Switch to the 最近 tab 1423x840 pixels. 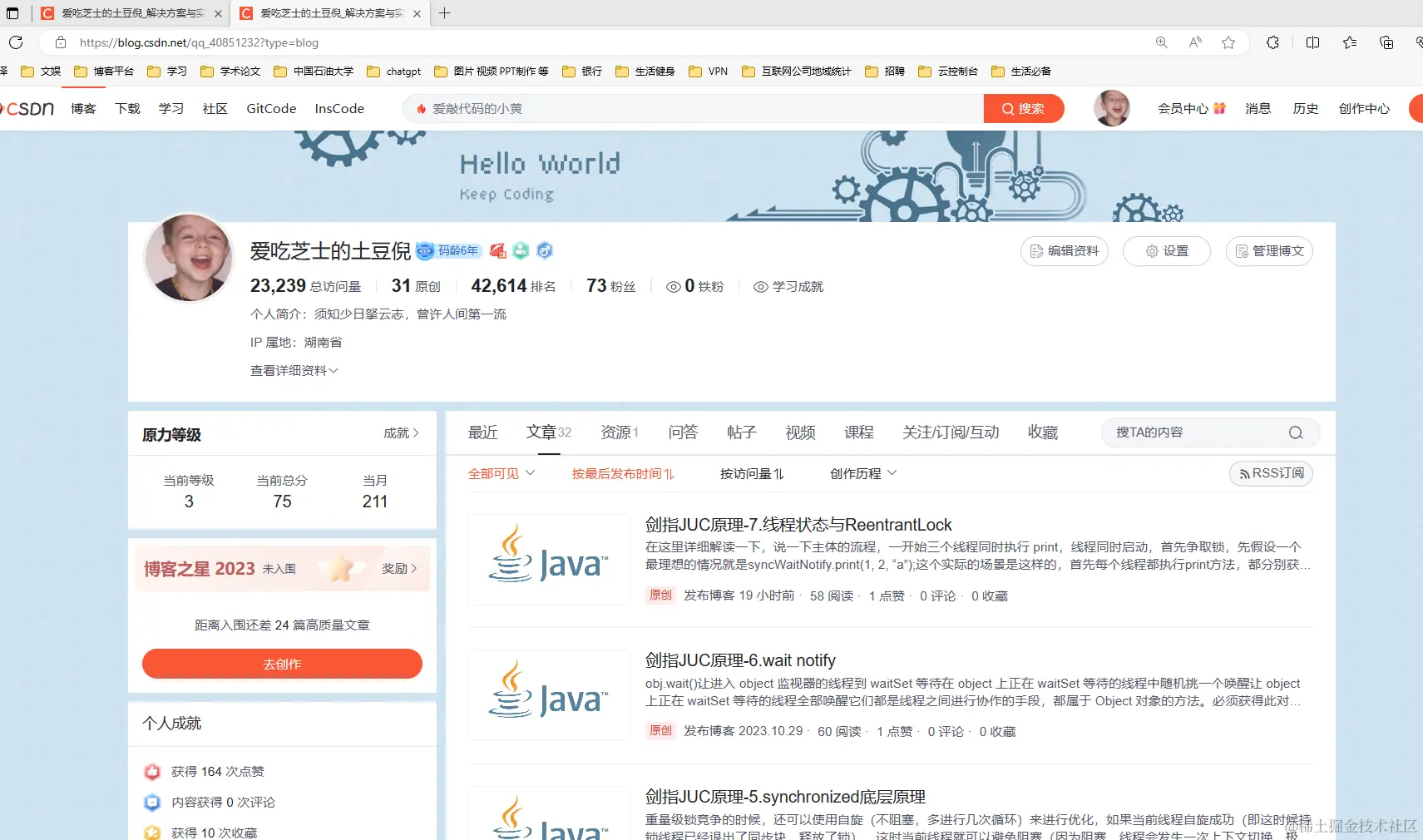482,432
